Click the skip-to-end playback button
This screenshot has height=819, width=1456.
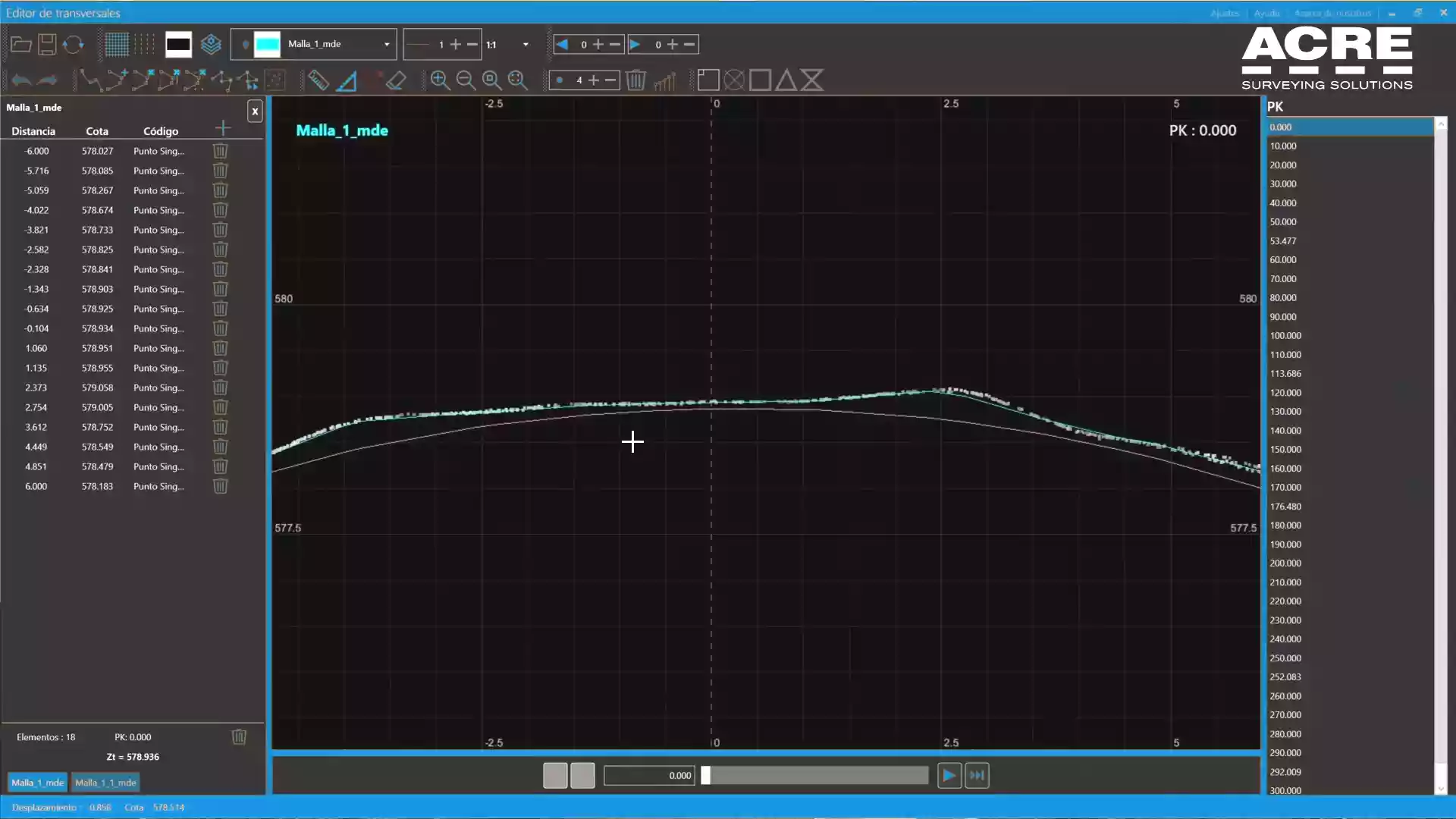pos(977,775)
